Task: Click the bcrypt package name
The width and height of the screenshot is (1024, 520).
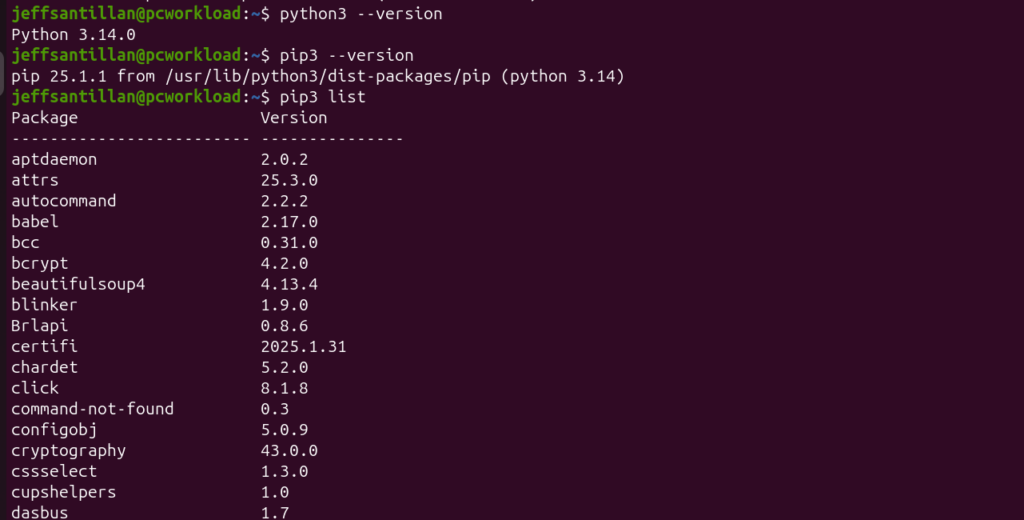Action: coord(40,264)
